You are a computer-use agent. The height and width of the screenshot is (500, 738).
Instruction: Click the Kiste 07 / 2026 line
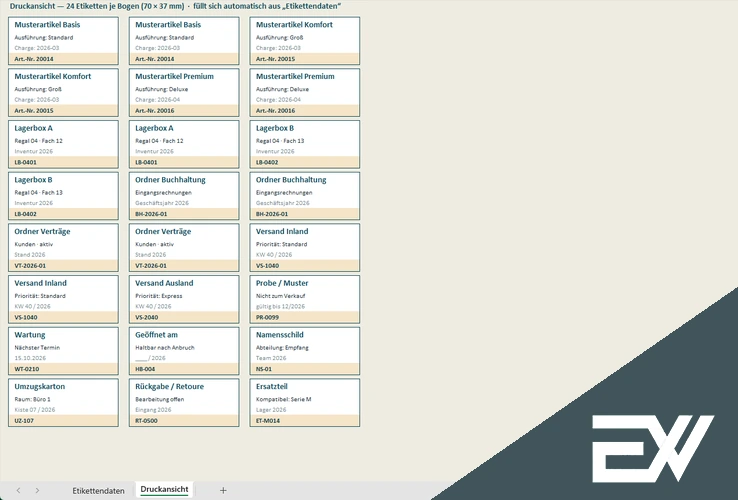(x=35, y=410)
